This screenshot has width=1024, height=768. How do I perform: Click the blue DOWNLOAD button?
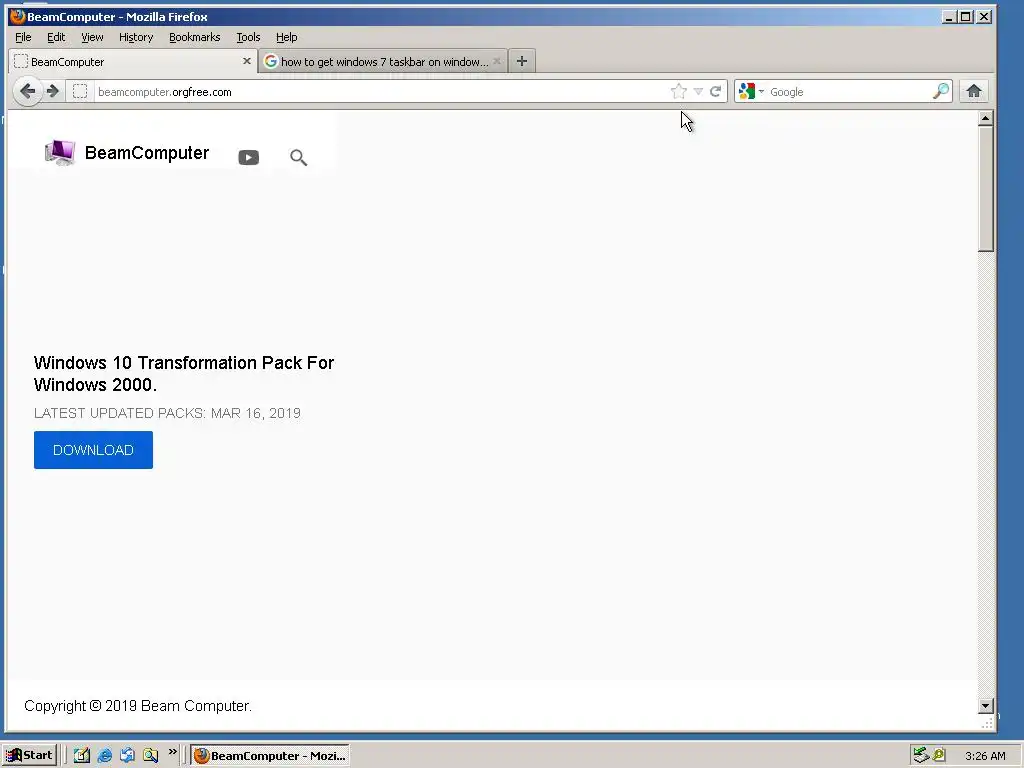pos(93,450)
